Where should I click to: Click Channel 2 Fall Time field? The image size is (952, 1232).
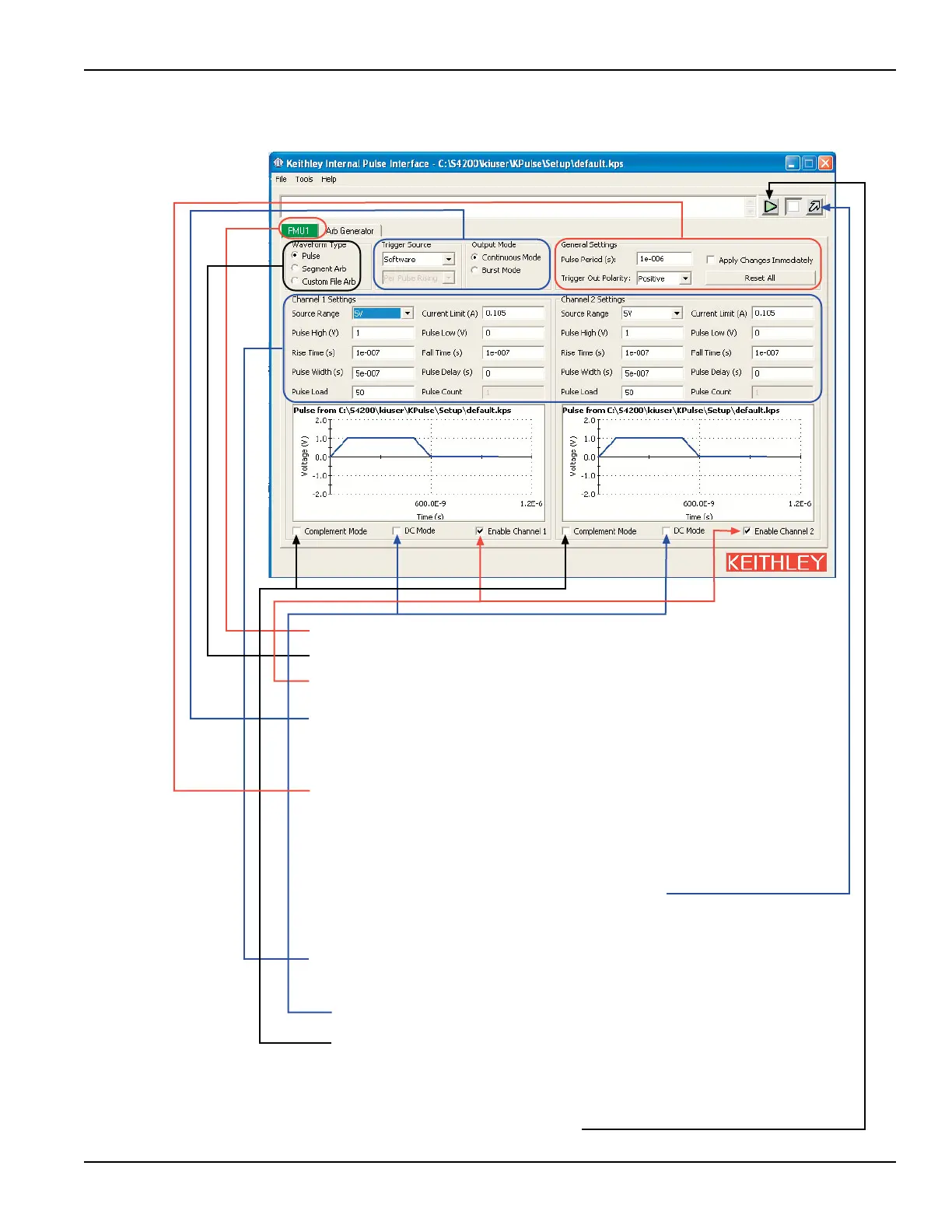point(782,353)
